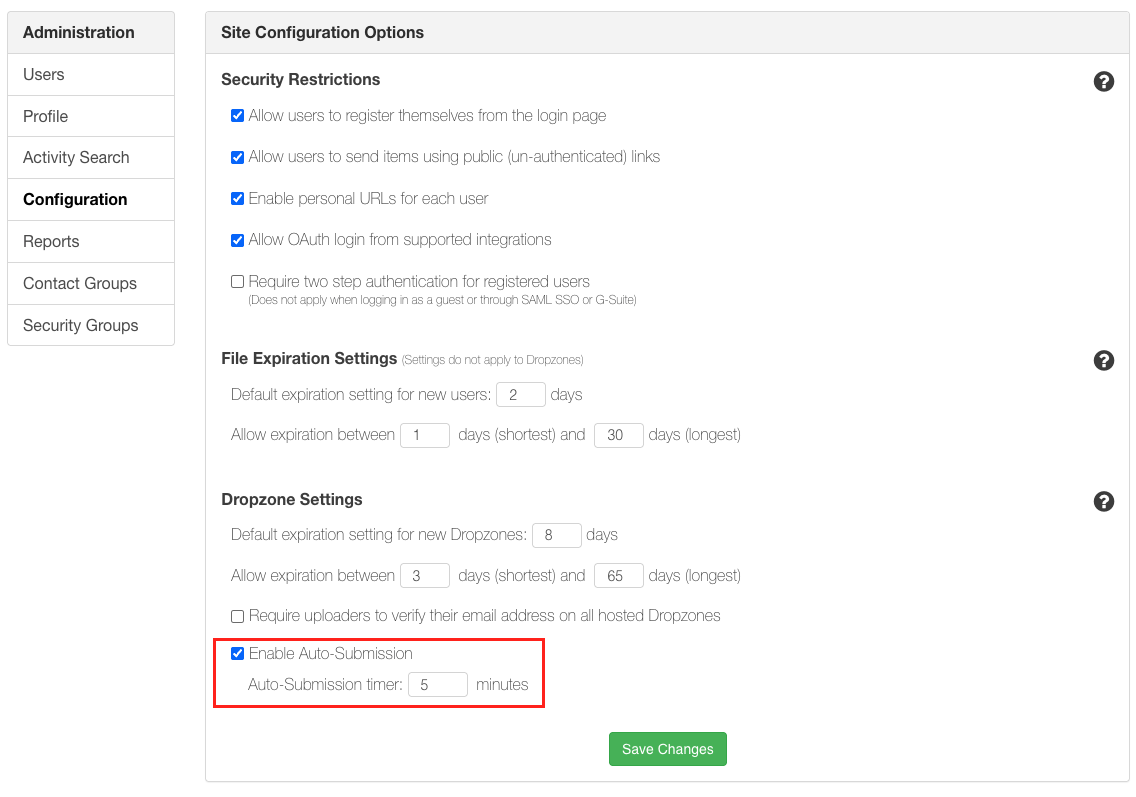Screen dimensions: 1136x797
Task: Click the Save Changes button
Action: (667, 748)
